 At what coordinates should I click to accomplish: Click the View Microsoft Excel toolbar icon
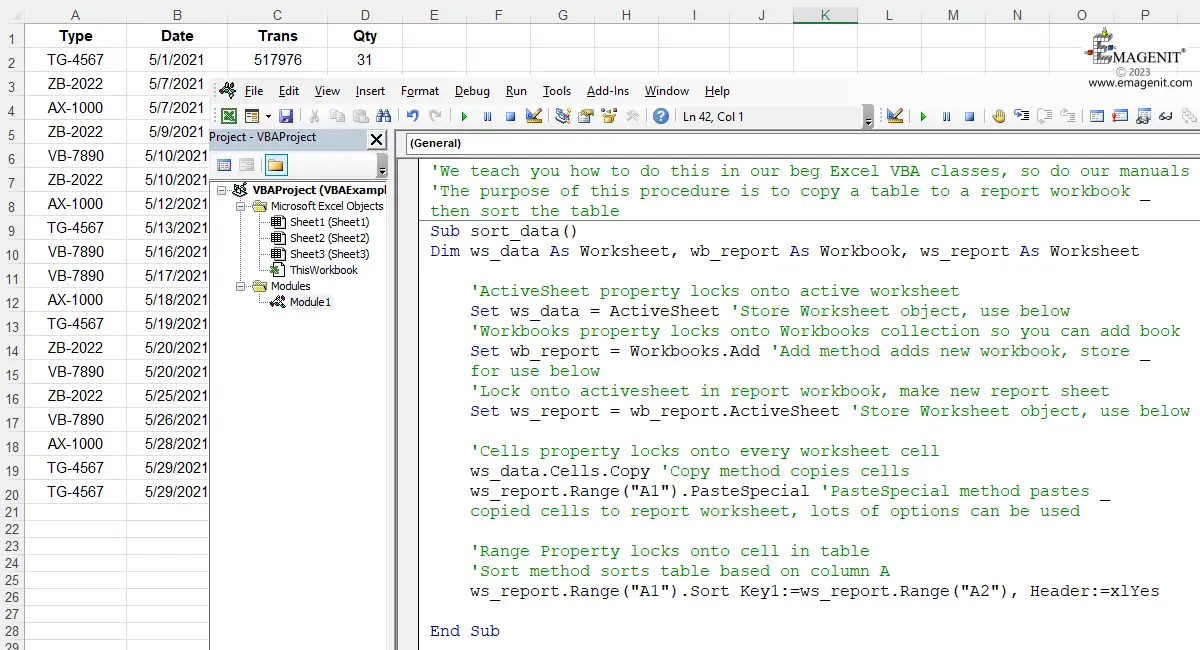pos(229,116)
